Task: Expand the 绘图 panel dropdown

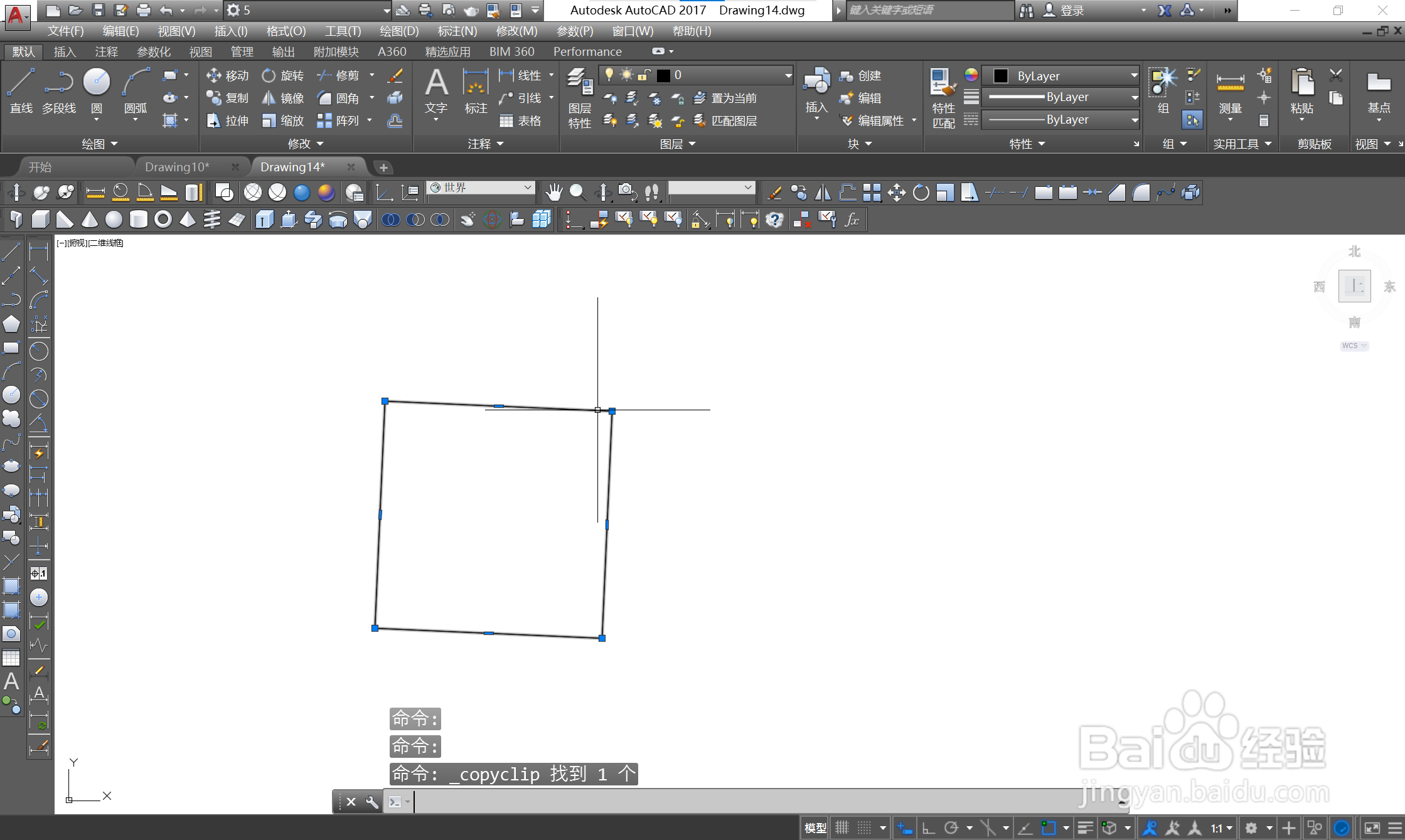Action: coord(100,144)
